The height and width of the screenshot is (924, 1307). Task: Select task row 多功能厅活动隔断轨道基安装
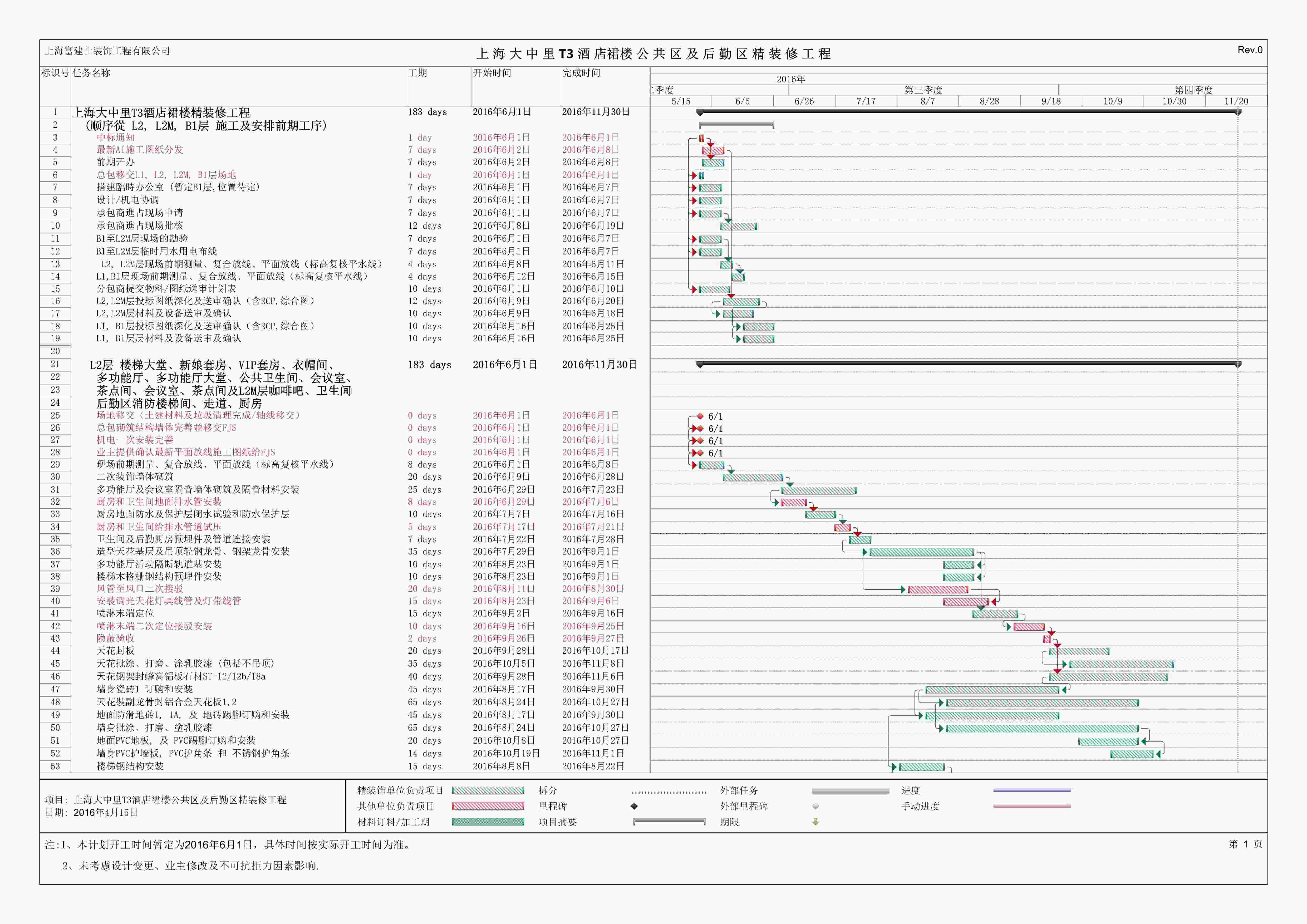[345, 564]
